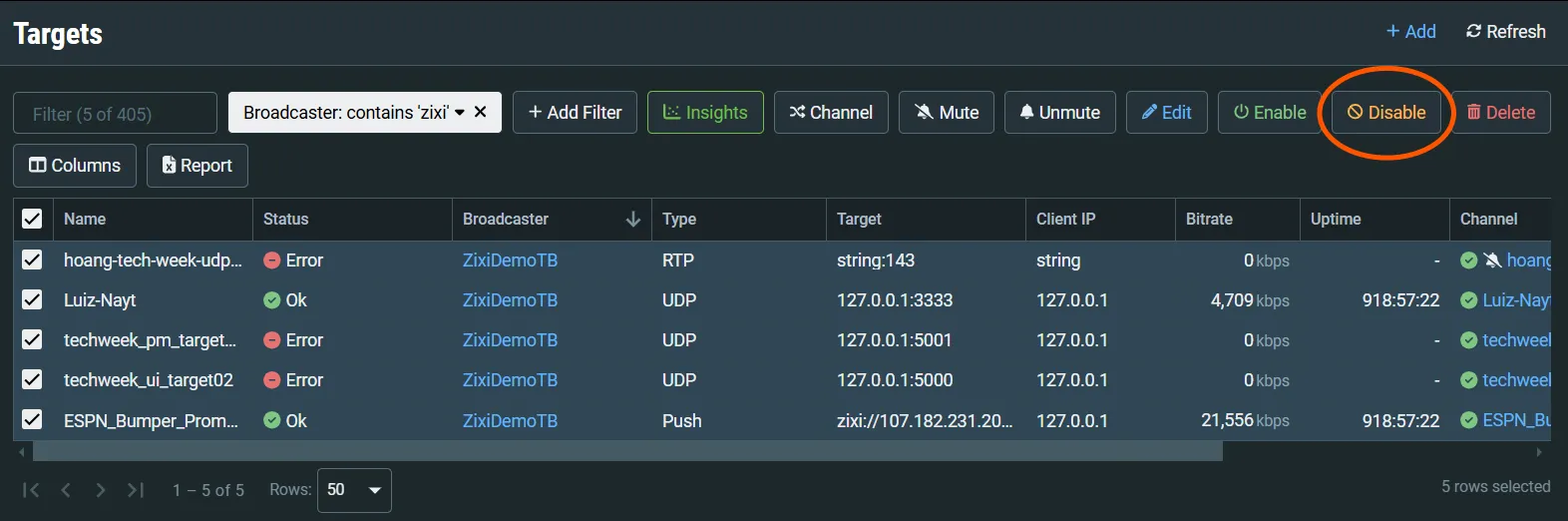Select the hoang-tech-week-udp target name

153,260
